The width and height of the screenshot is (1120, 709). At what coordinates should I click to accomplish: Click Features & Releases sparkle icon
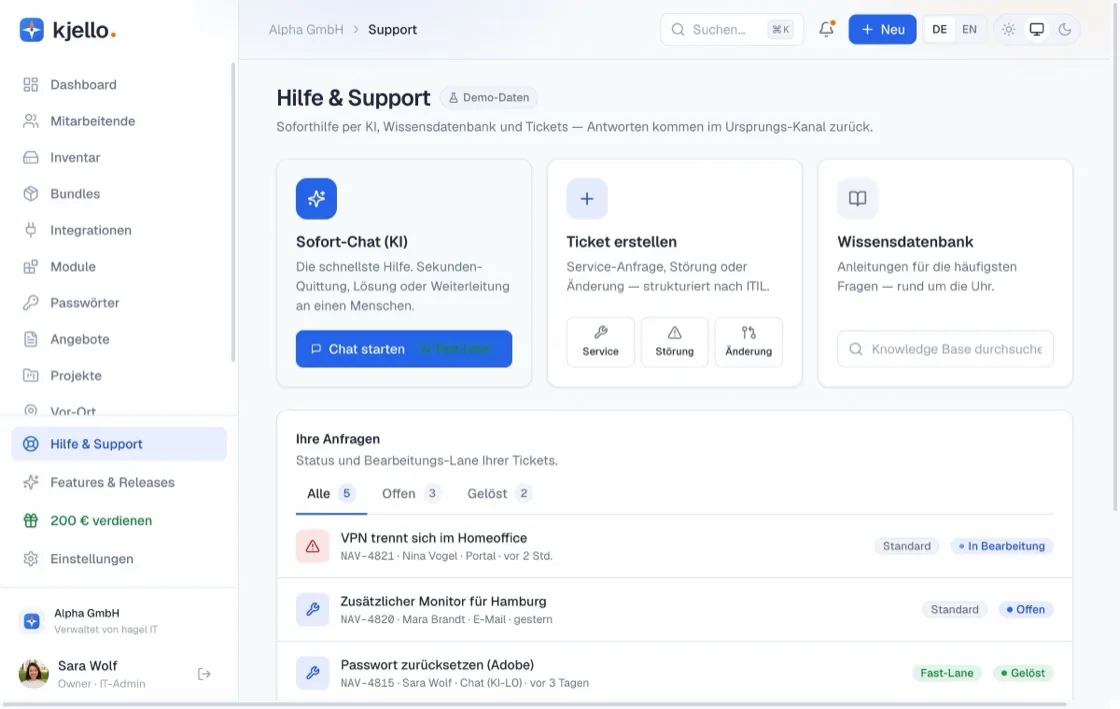[x=31, y=483]
